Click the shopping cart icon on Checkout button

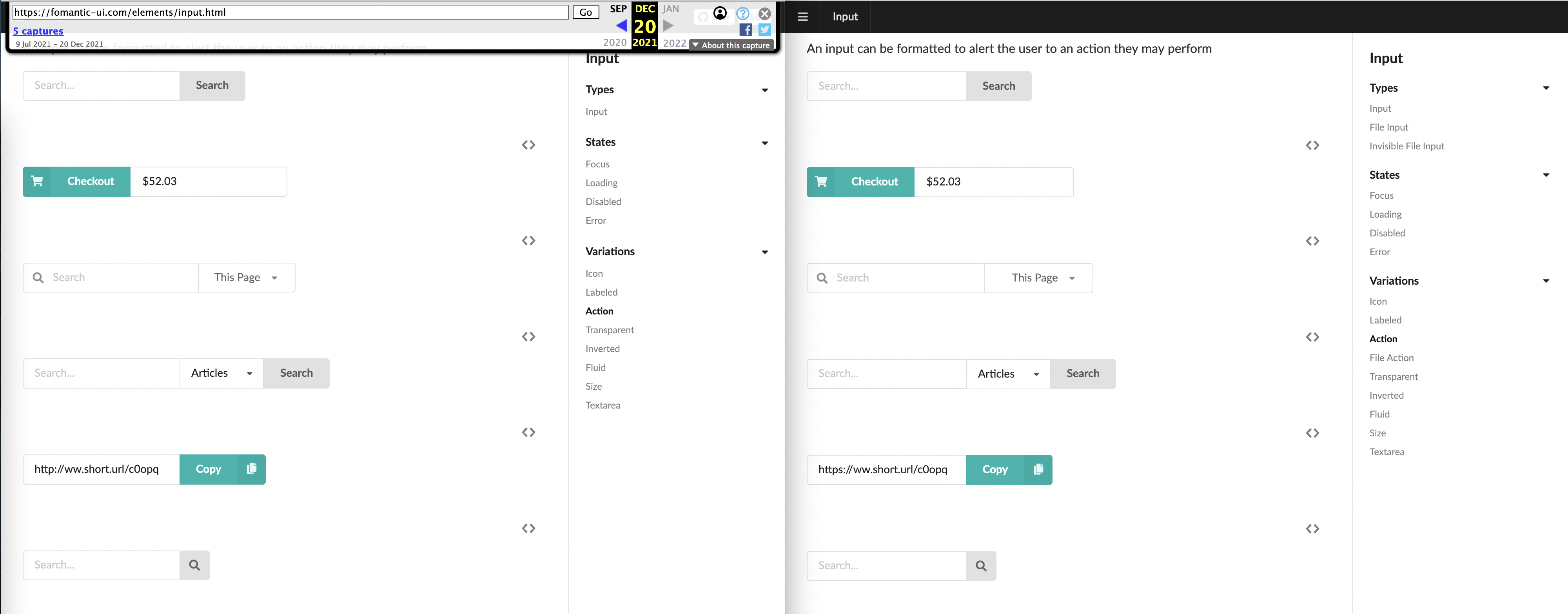[x=37, y=181]
